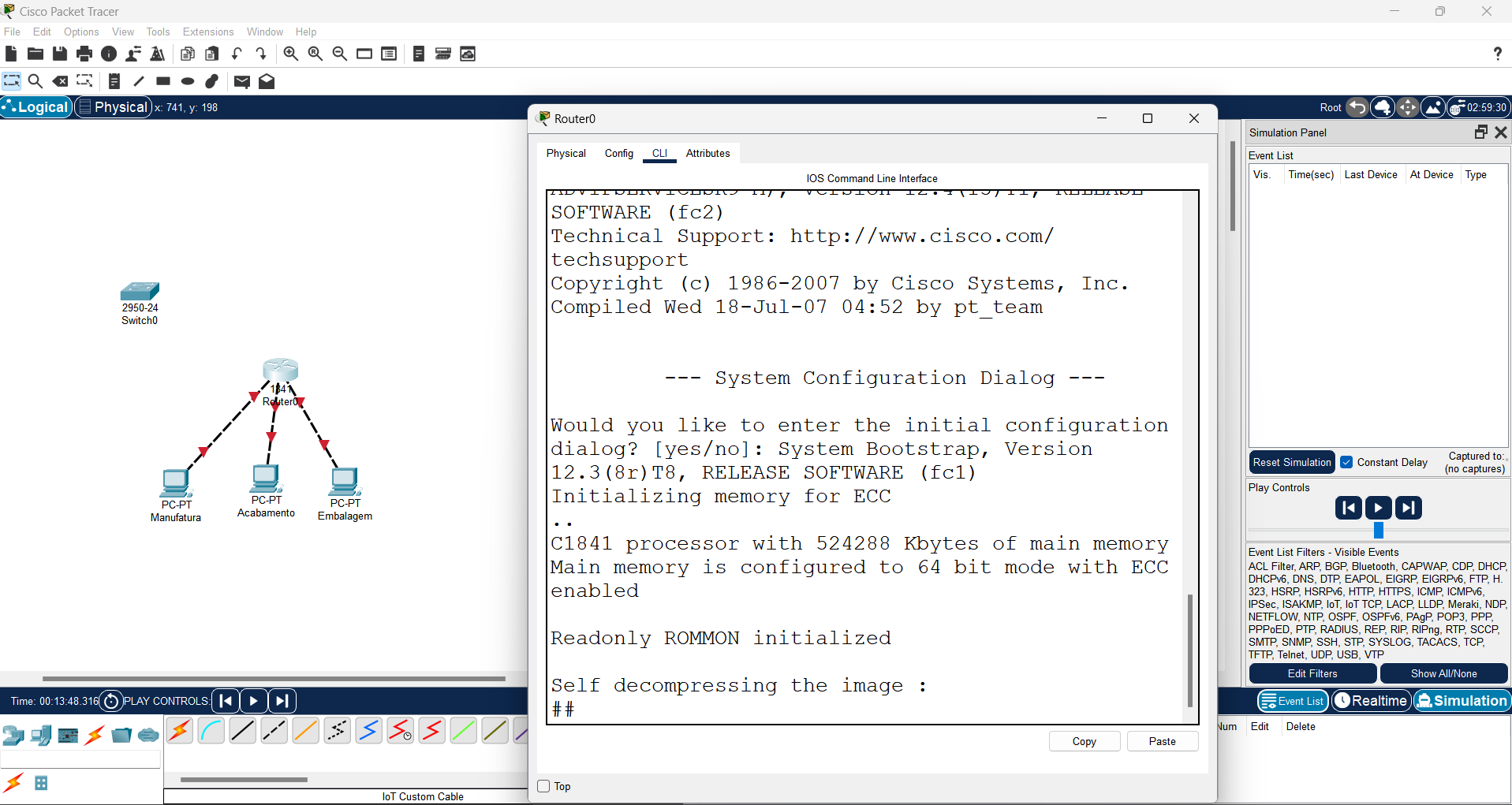Select Router0 device on the canvas
Viewport: 1512px width, 805px height.
(x=280, y=370)
